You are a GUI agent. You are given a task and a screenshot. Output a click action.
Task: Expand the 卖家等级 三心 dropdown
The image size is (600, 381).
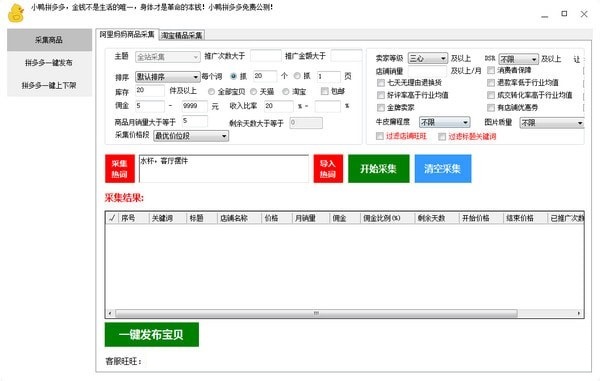[427, 58]
